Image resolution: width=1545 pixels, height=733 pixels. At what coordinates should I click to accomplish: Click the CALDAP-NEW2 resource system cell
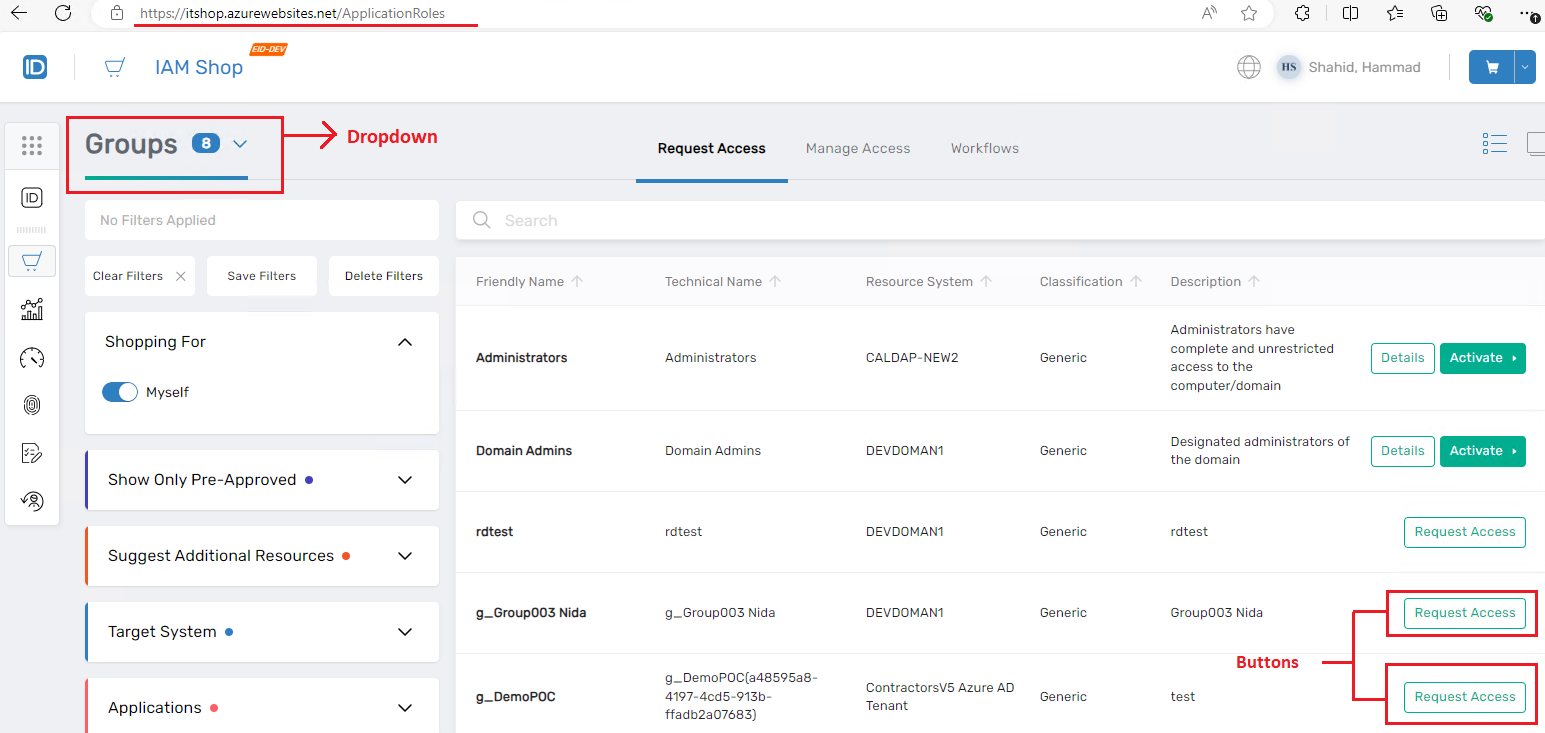point(912,358)
